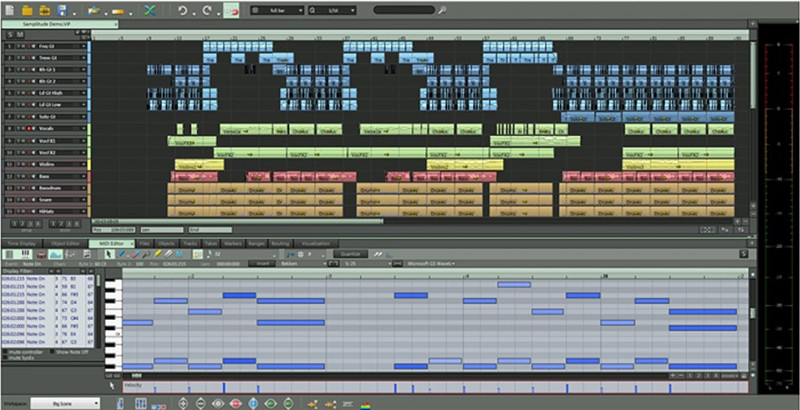Click the blue circular transport button
800x410 pixels.
pos(253,403)
